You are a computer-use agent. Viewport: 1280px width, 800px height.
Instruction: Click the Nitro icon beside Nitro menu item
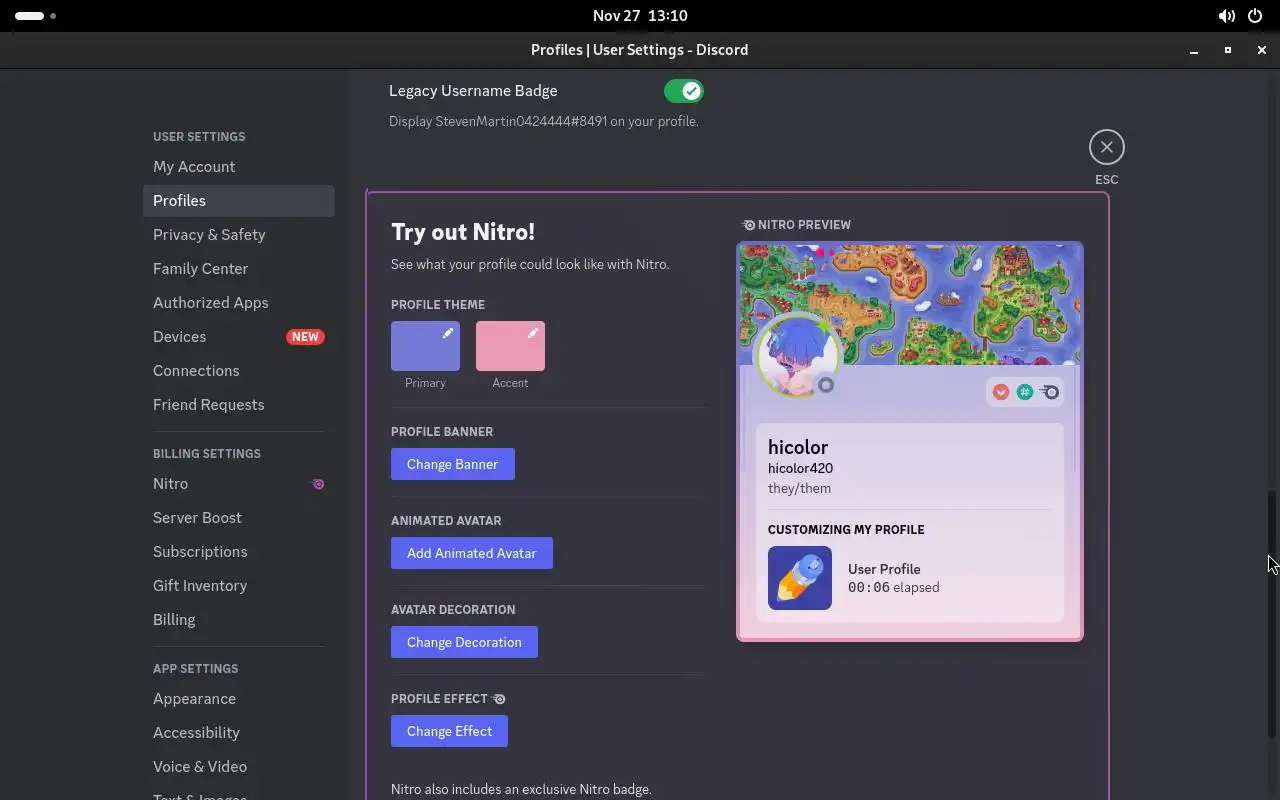318,484
